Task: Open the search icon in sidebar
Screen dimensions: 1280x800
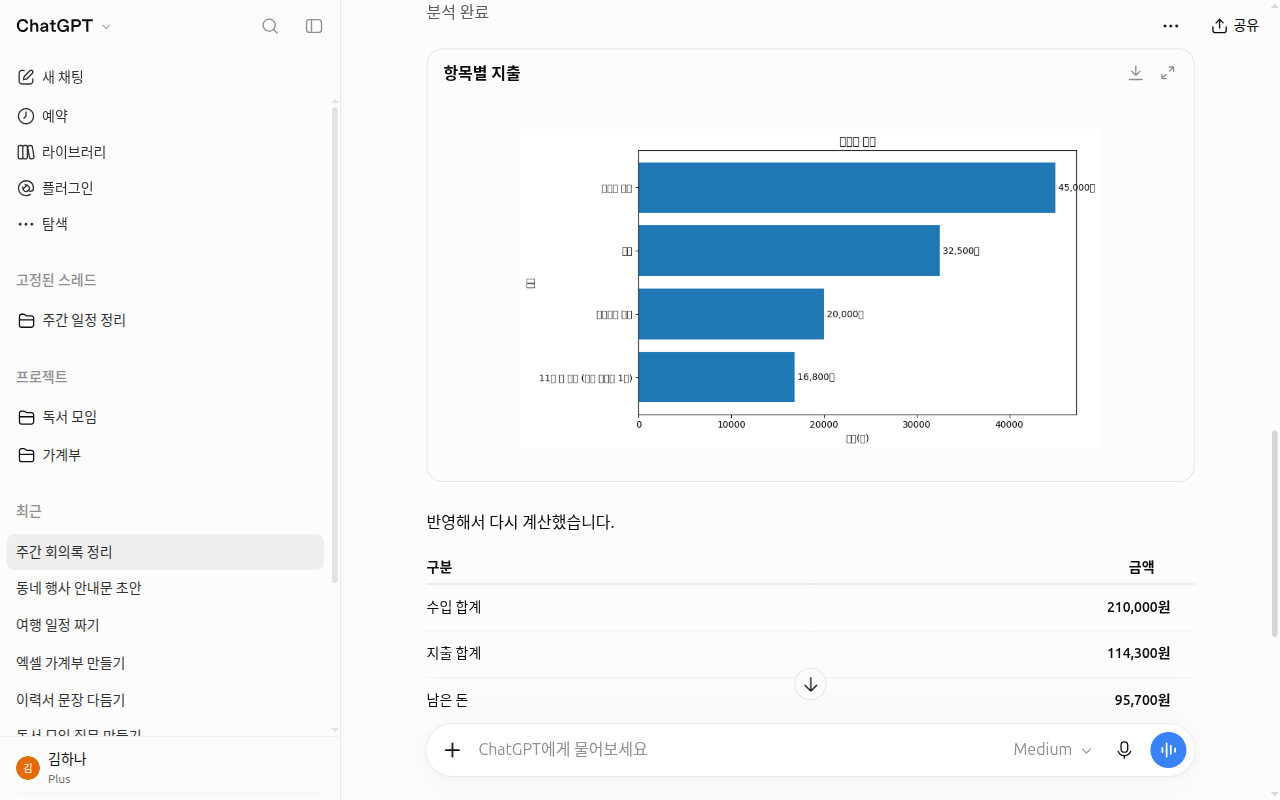Action: pos(270,26)
